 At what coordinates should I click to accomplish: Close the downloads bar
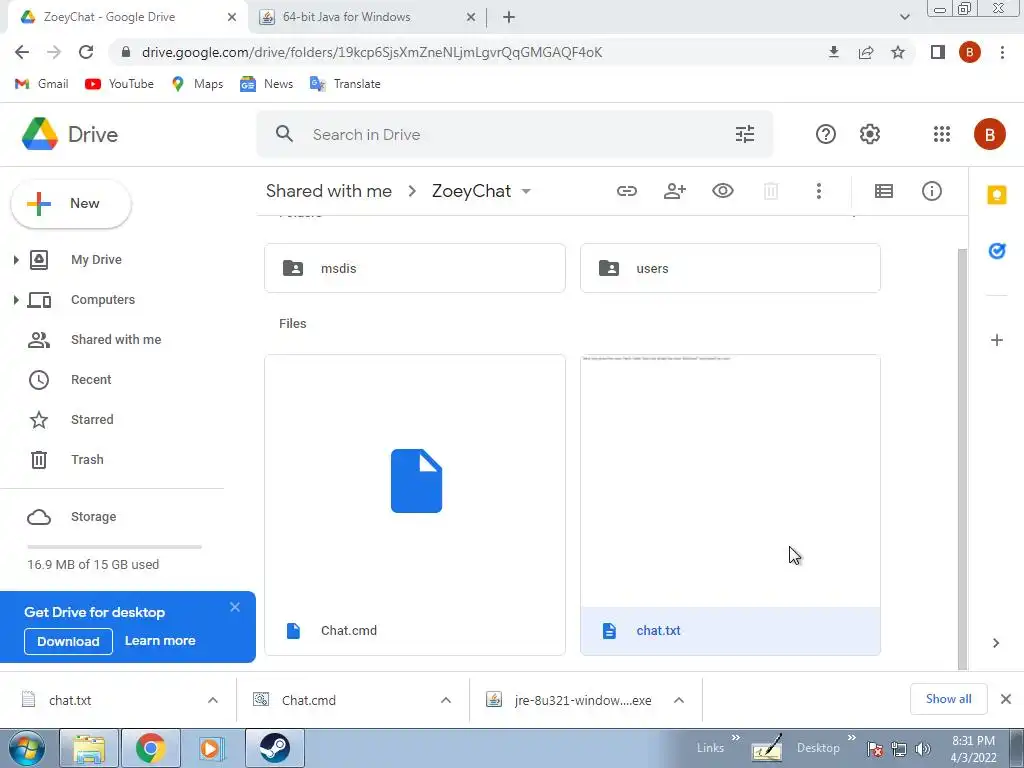pyautogui.click(x=1006, y=699)
